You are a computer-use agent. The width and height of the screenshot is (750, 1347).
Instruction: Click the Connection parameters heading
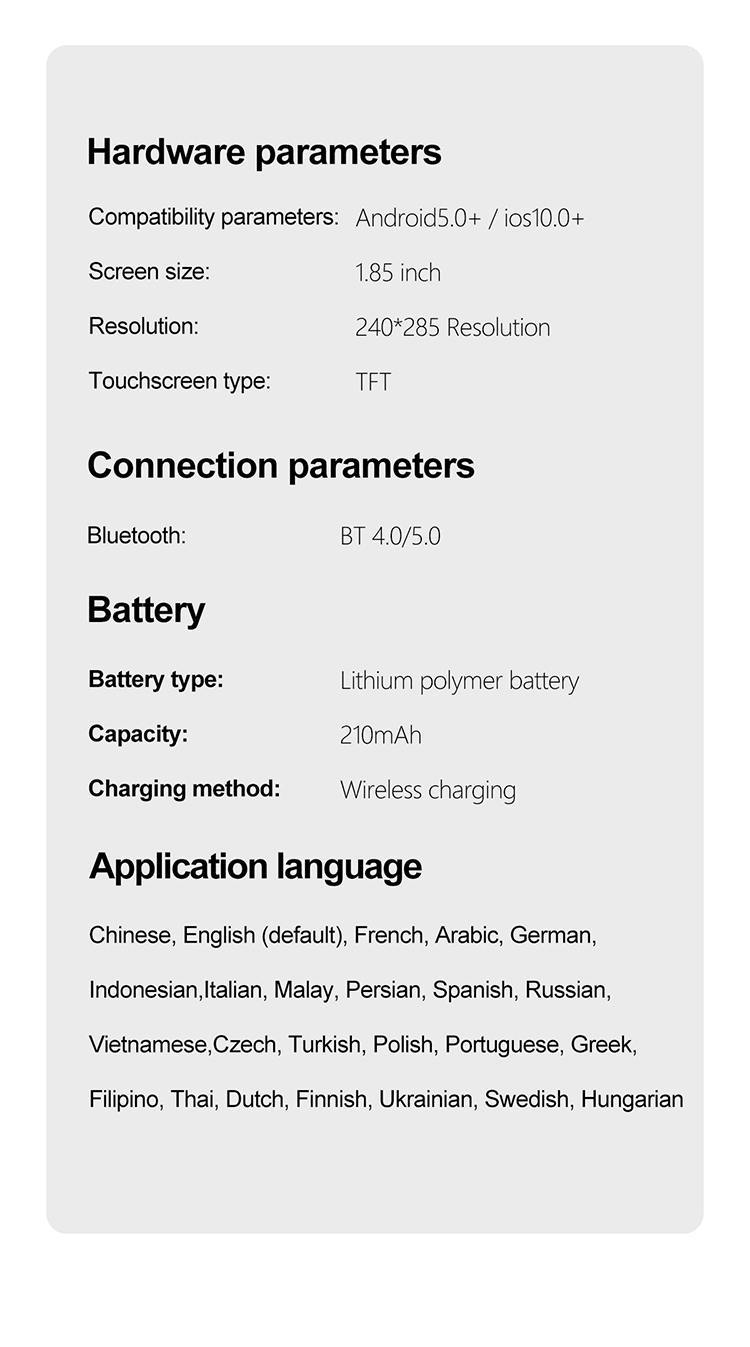281,466
